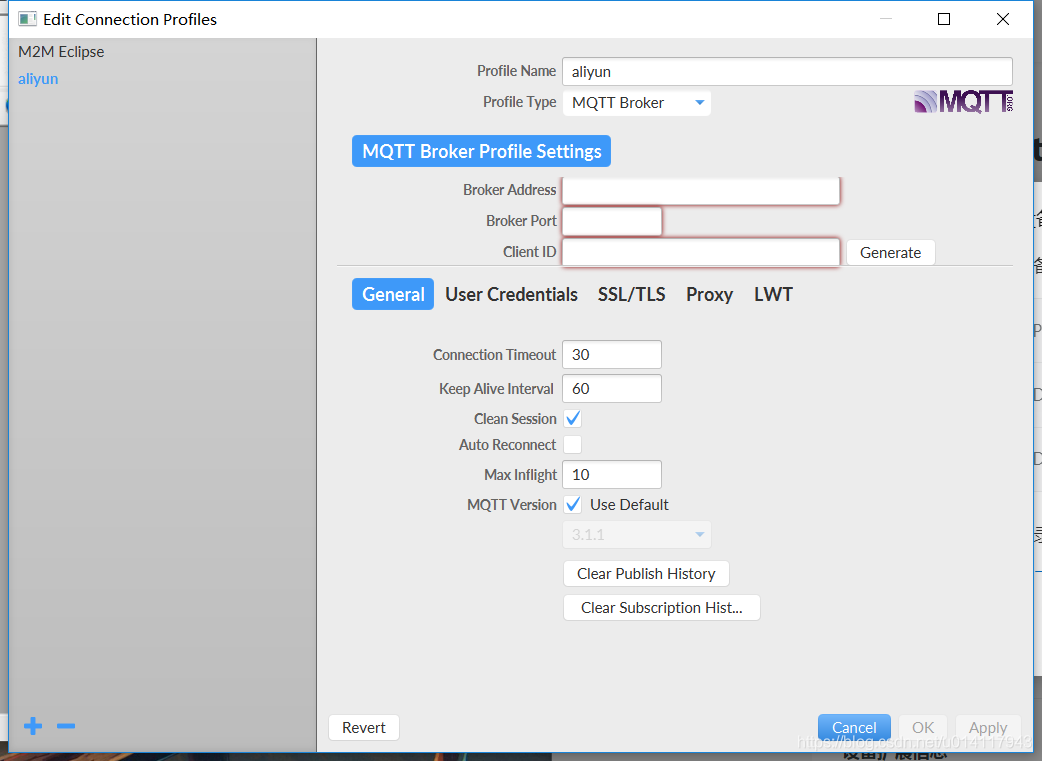Click the Clear Publish History button
The width and height of the screenshot is (1042, 761).
pyautogui.click(x=646, y=574)
